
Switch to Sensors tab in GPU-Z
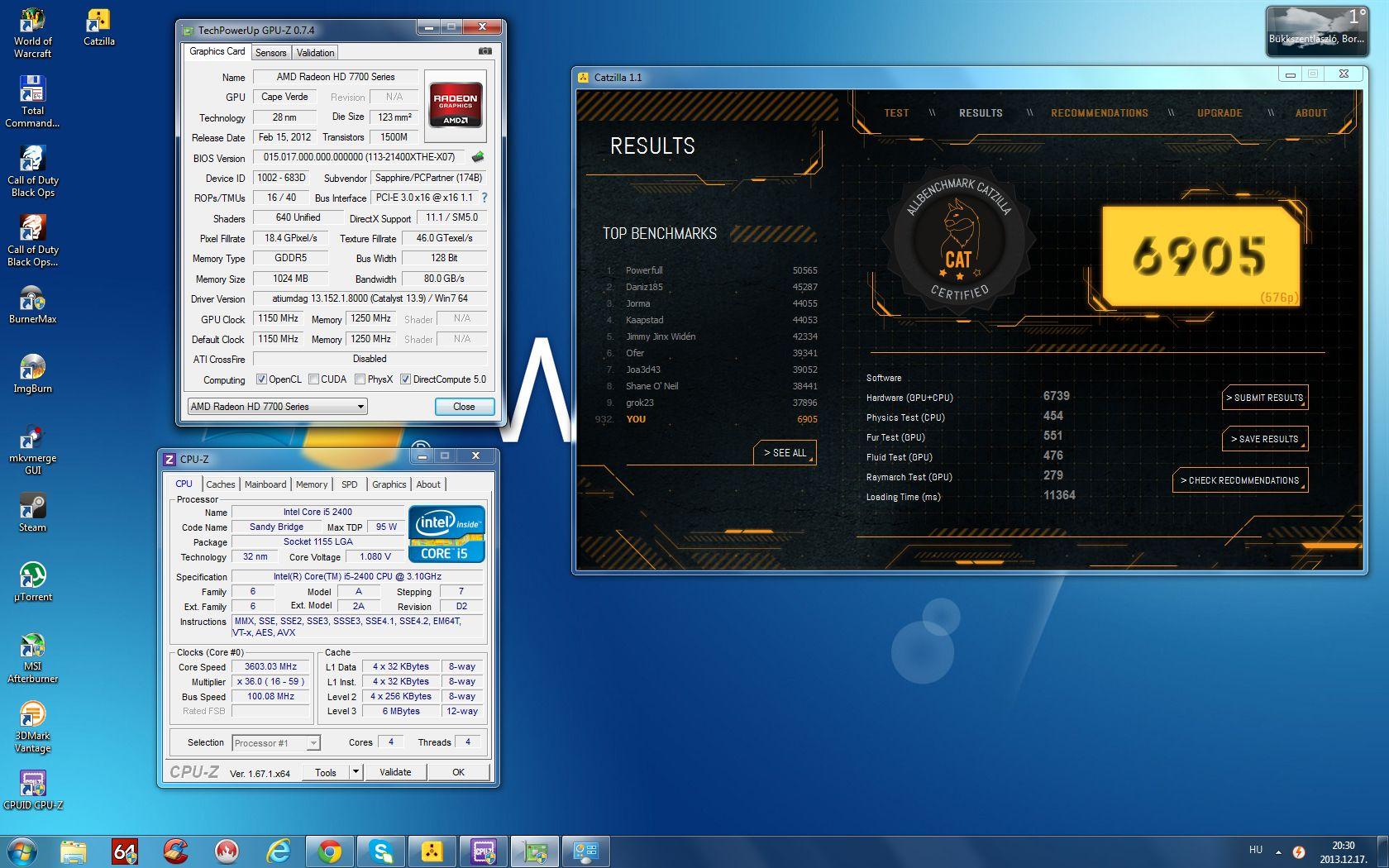click(270, 53)
